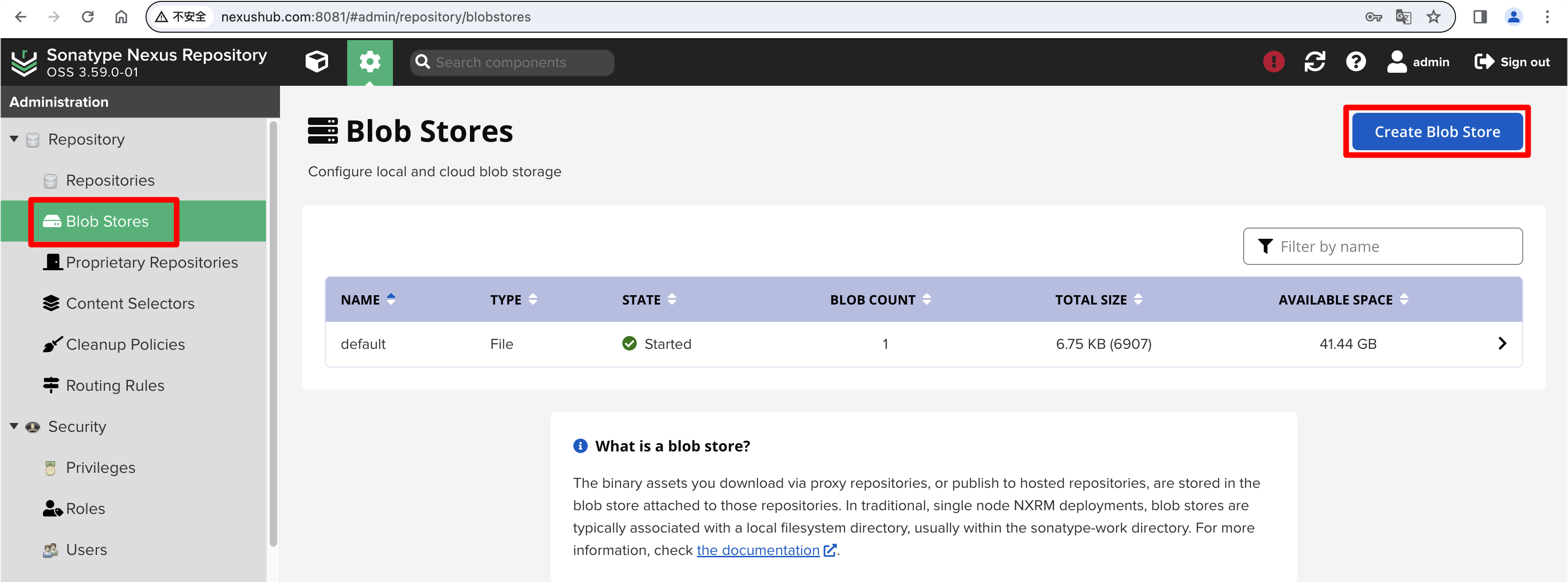Screen dimensions: 1568x582
Task: Click the Nexus refresh arrows icon
Action: click(x=1315, y=62)
